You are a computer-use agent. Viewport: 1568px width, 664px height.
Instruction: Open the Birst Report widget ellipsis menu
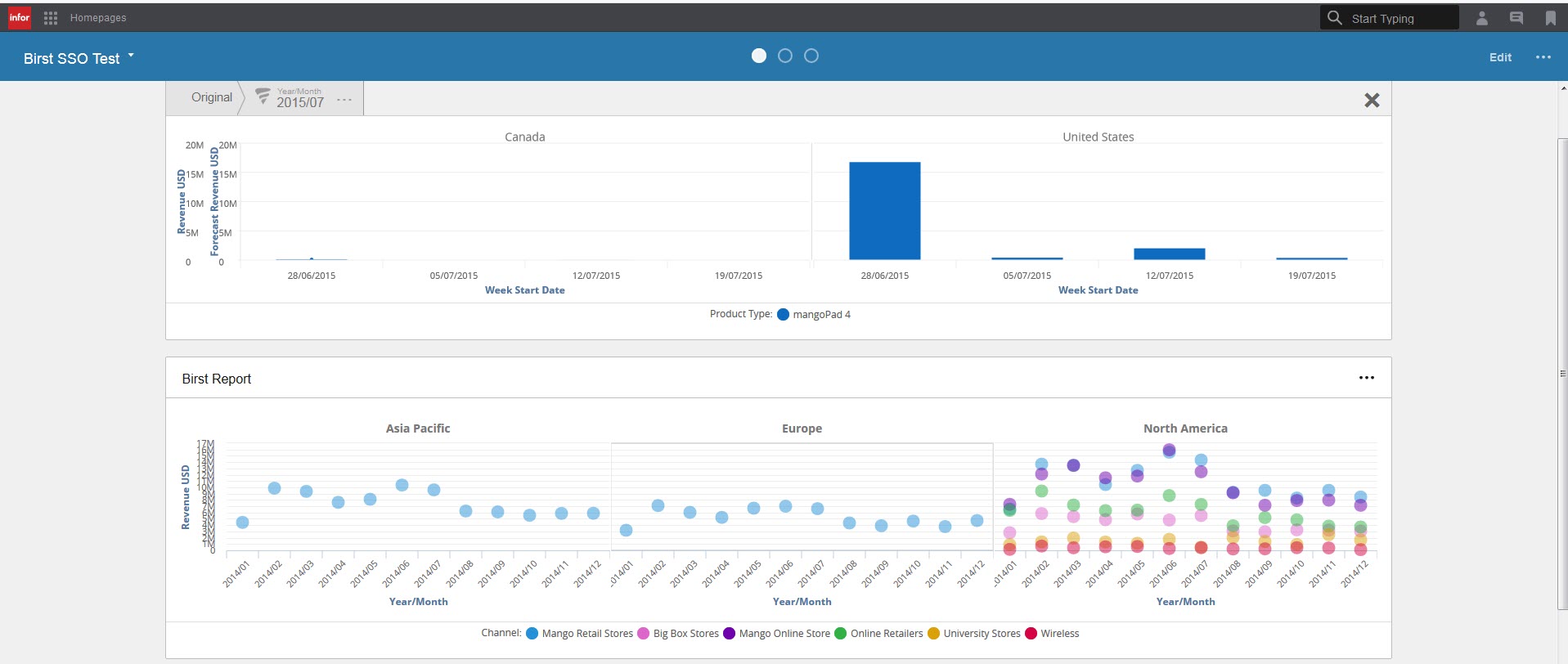[x=1367, y=378]
